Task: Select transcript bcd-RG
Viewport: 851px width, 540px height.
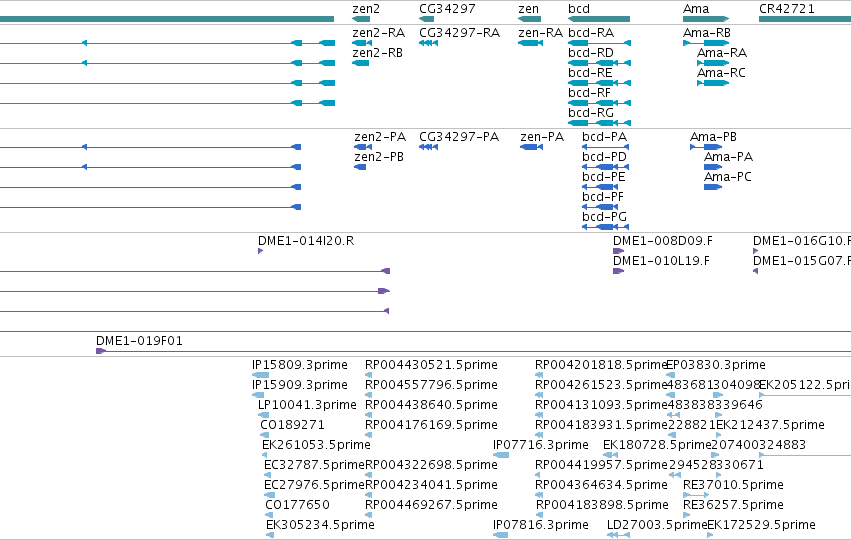Action: click(x=599, y=123)
